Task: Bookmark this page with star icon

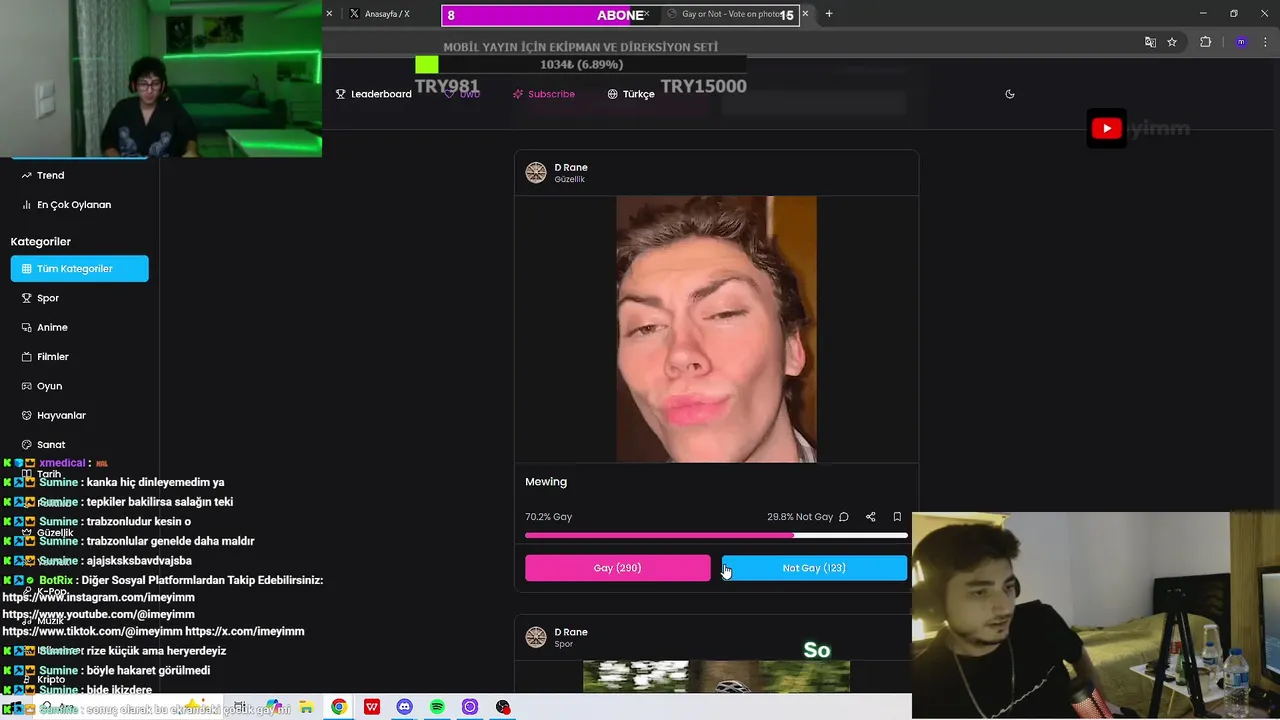Action: point(1172,42)
